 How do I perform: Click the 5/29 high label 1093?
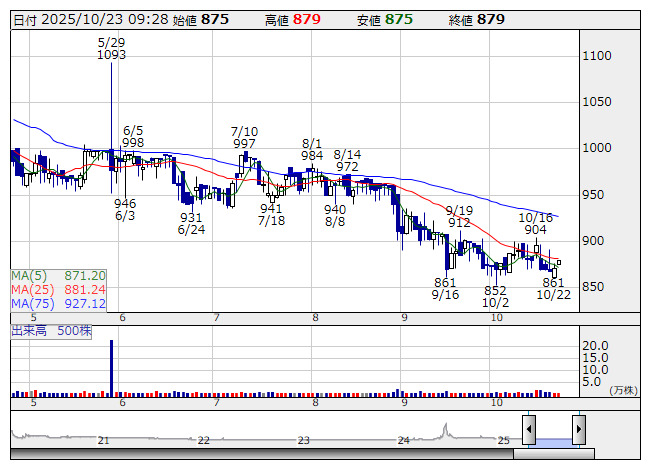(112, 55)
